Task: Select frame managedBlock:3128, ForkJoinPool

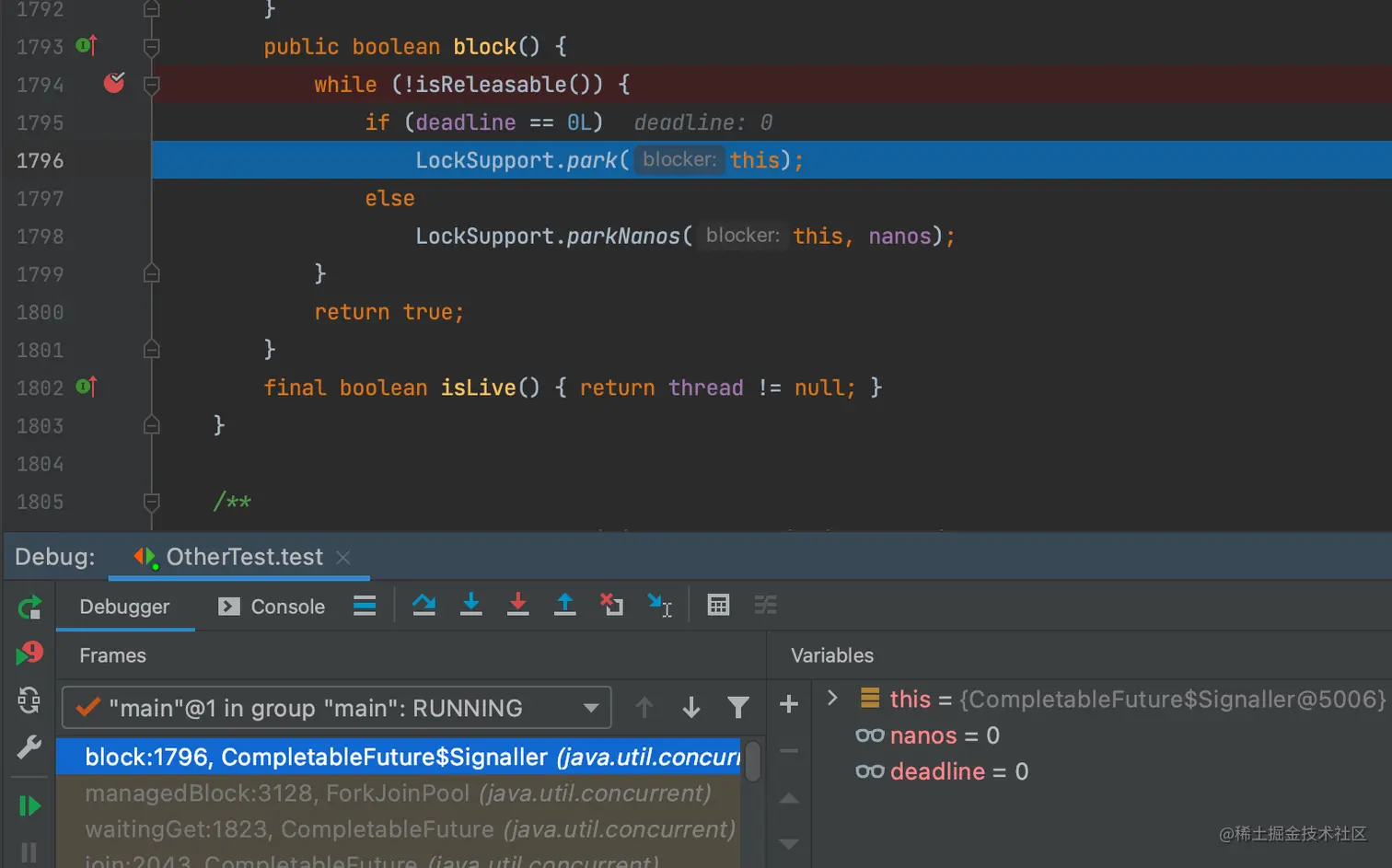Action: [x=398, y=793]
